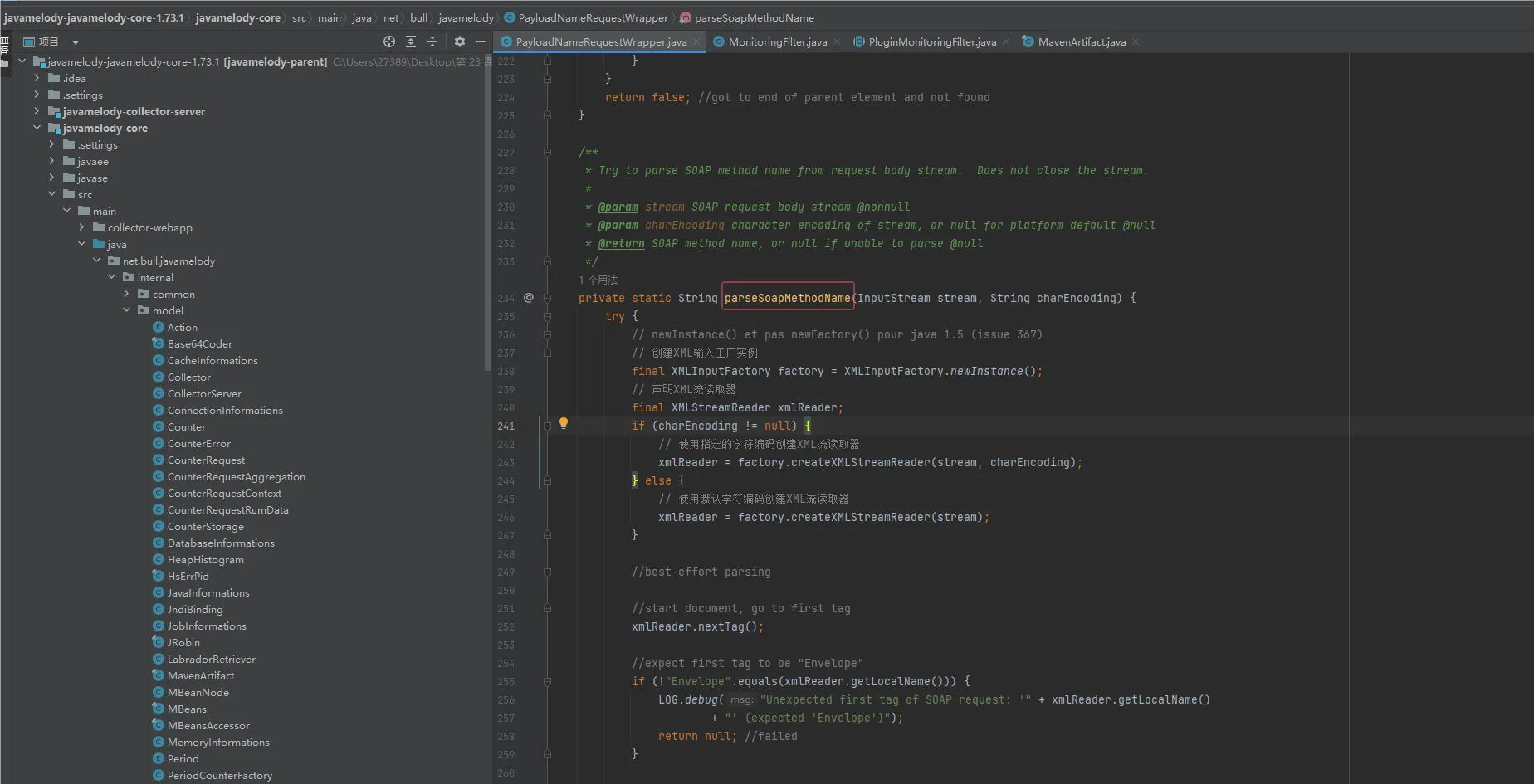This screenshot has width=1534, height=784.
Task: Collapse the model package folder
Action: 127,310
